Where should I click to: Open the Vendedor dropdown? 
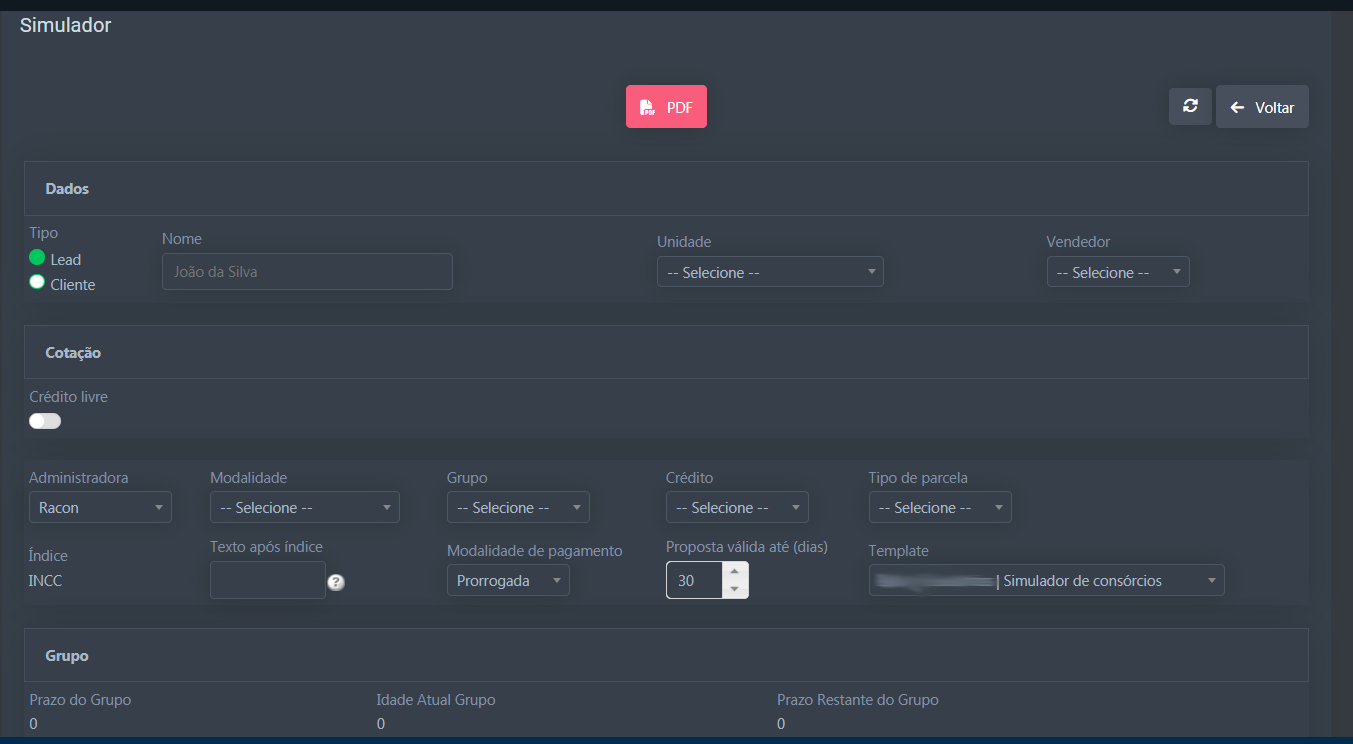tap(1118, 272)
